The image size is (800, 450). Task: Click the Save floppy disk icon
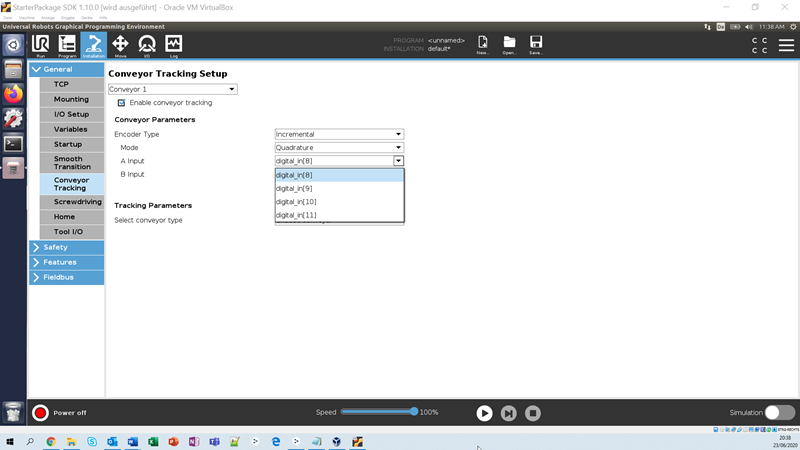(x=536, y=45)
